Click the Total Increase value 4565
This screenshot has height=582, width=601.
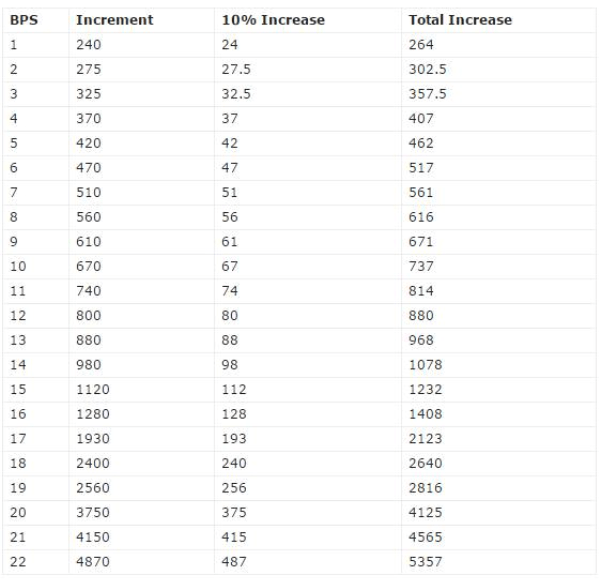point(425,537)
